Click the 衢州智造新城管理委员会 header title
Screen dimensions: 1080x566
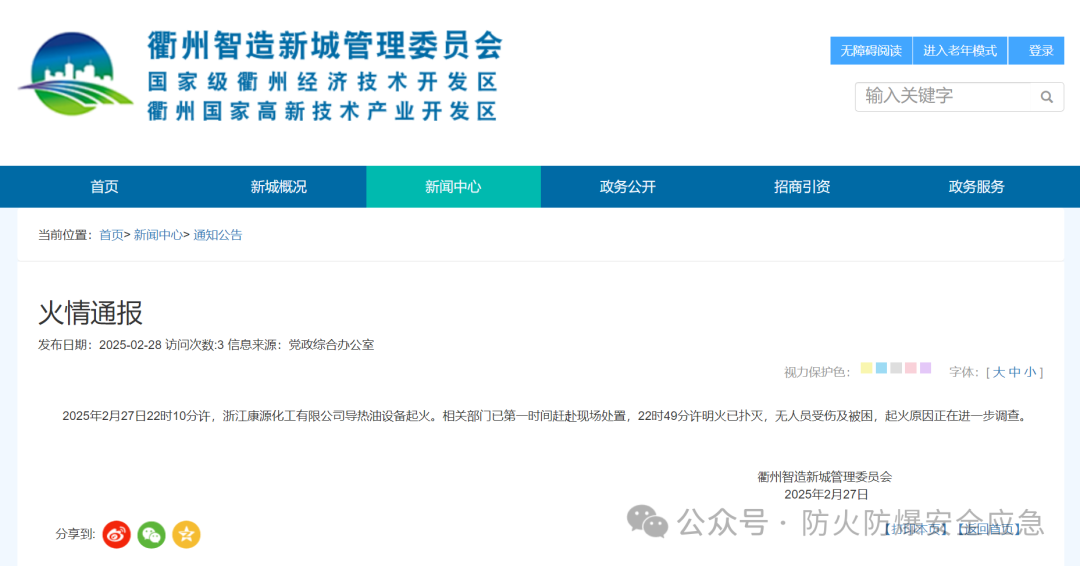click(325, 46)
